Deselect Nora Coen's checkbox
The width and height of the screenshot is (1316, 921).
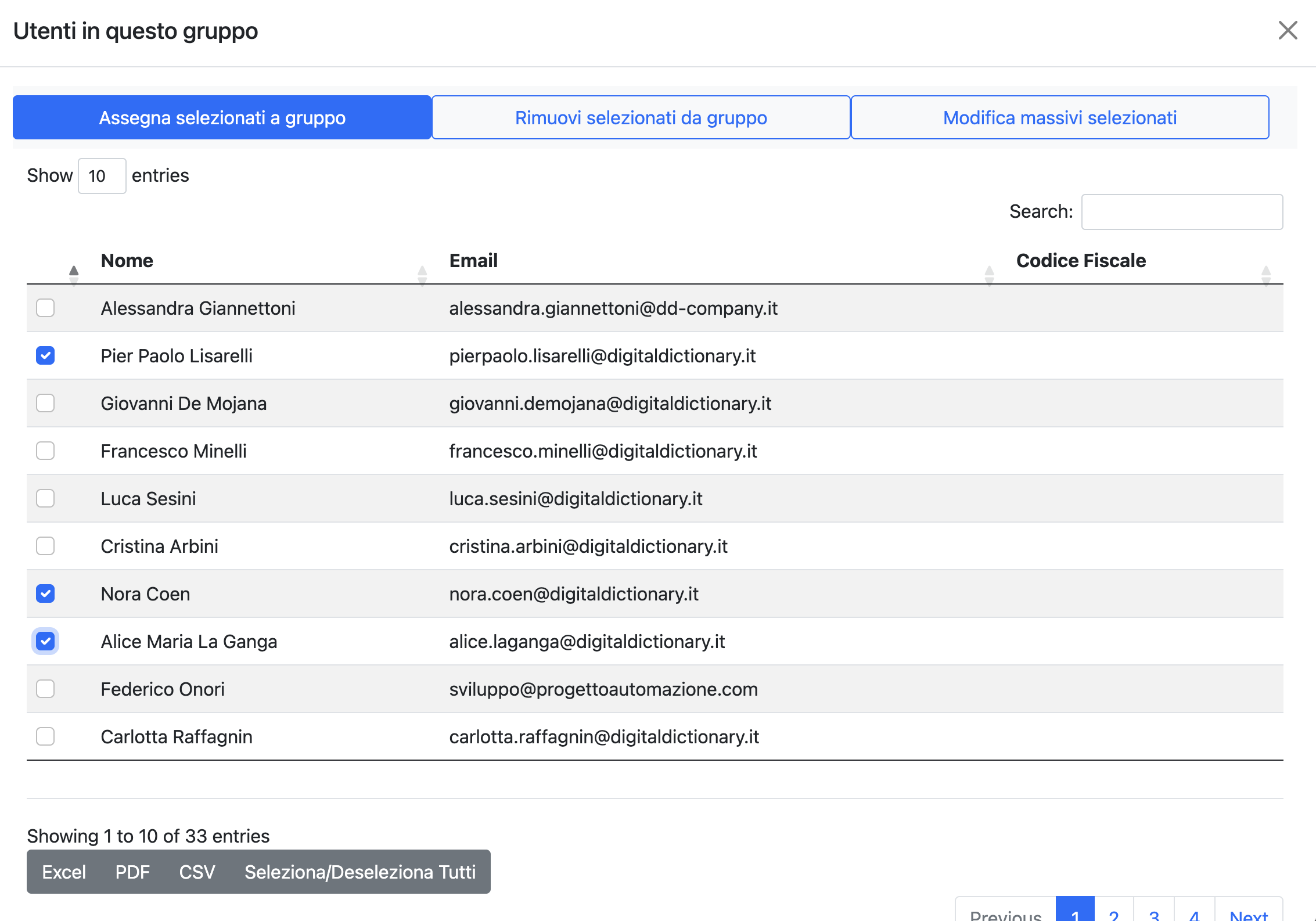[x=45, y=593]
